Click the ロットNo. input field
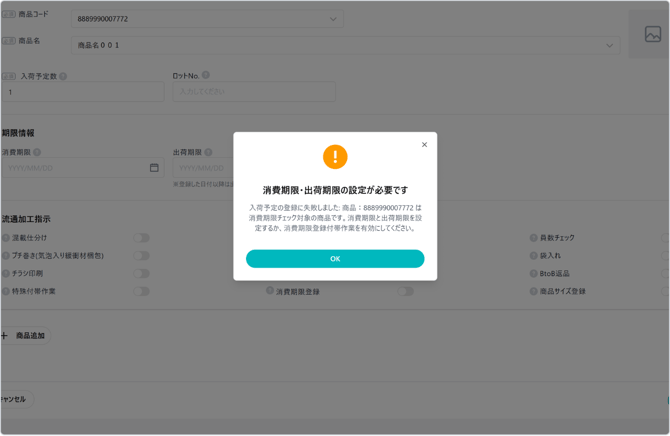 pos(253,92)
